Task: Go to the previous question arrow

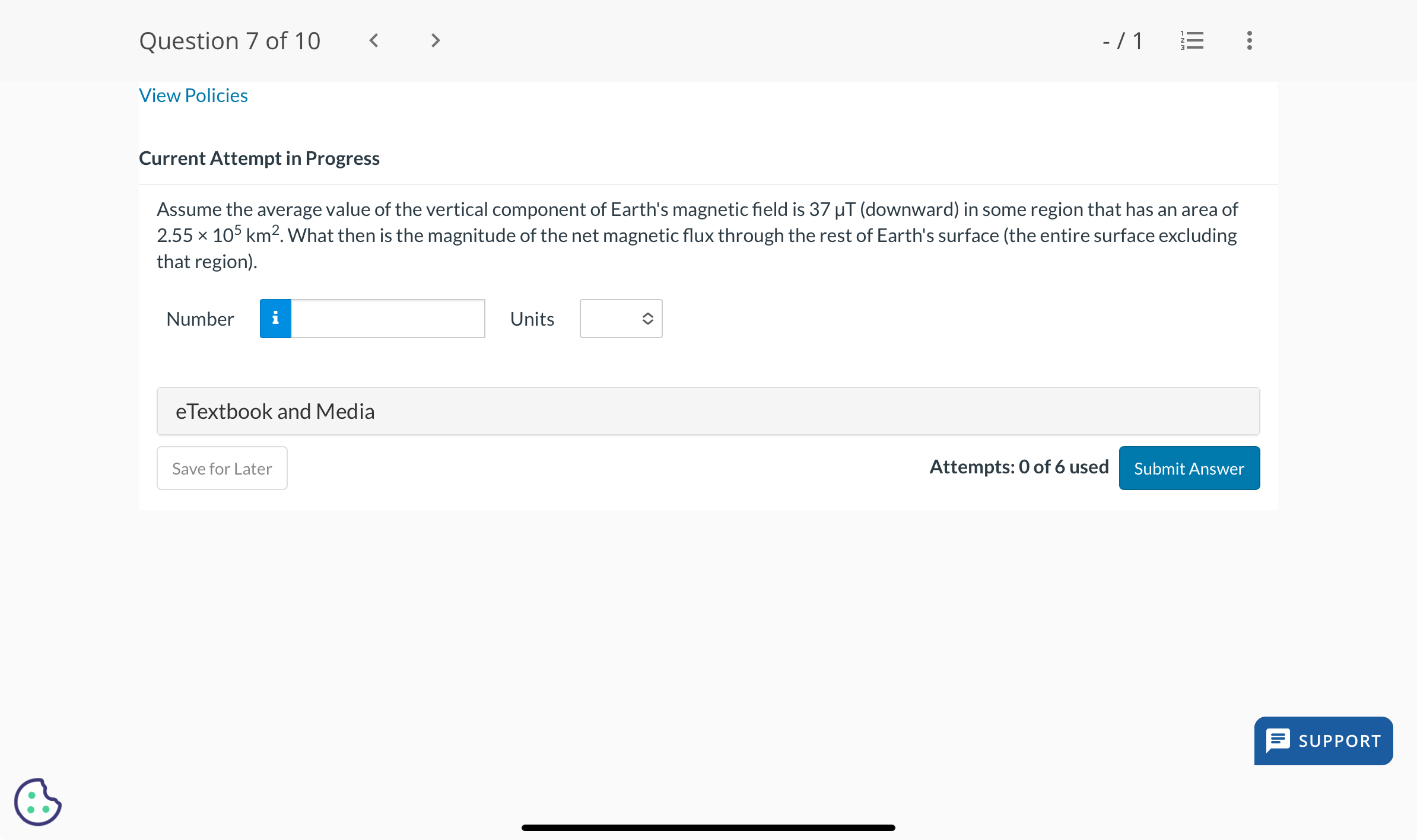Action: 374,40
